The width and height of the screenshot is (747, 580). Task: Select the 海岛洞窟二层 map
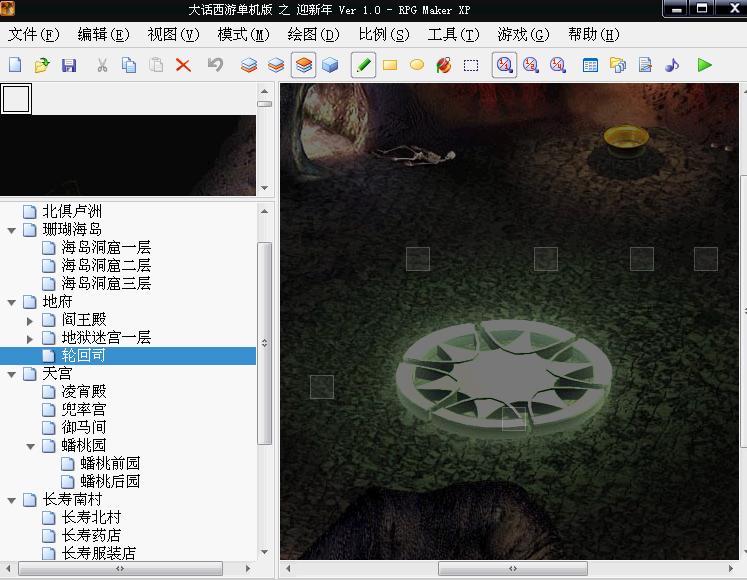106,265
